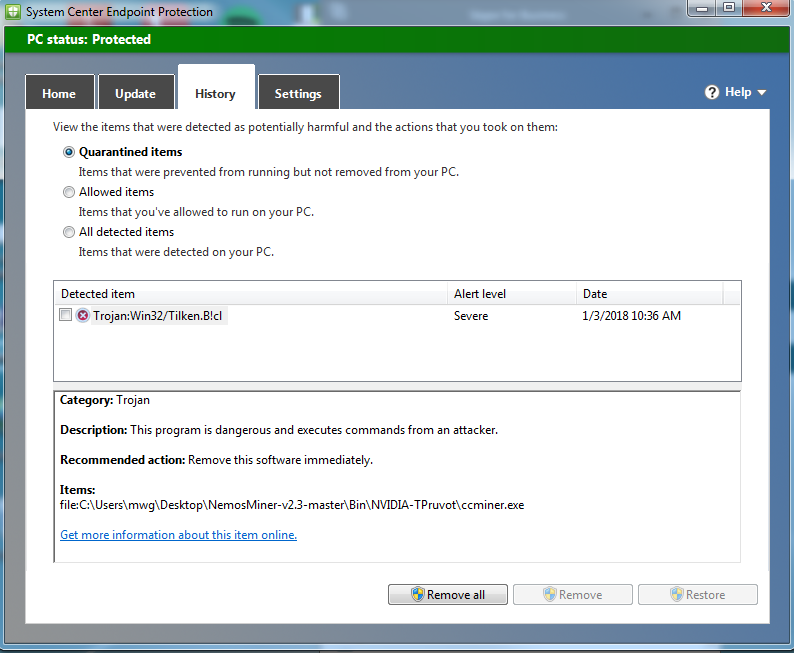794x653 pixels.
Task: Go to the Settings tab
Action: tap(298, 92)
